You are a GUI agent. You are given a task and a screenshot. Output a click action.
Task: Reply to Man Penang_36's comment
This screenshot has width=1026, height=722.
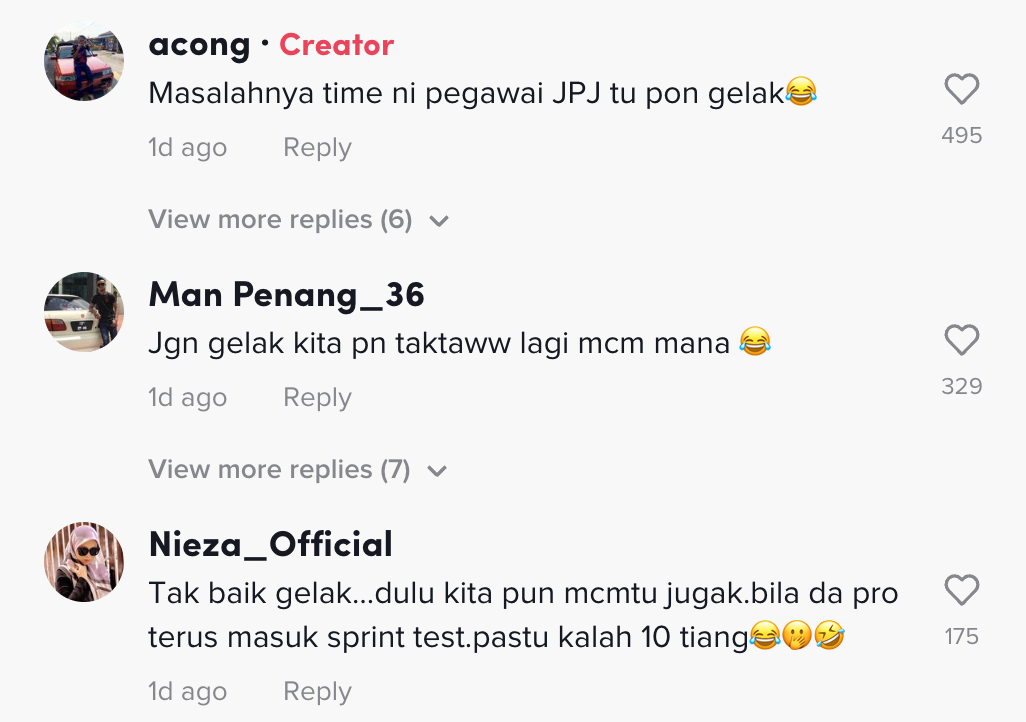(x=317, y=398)
